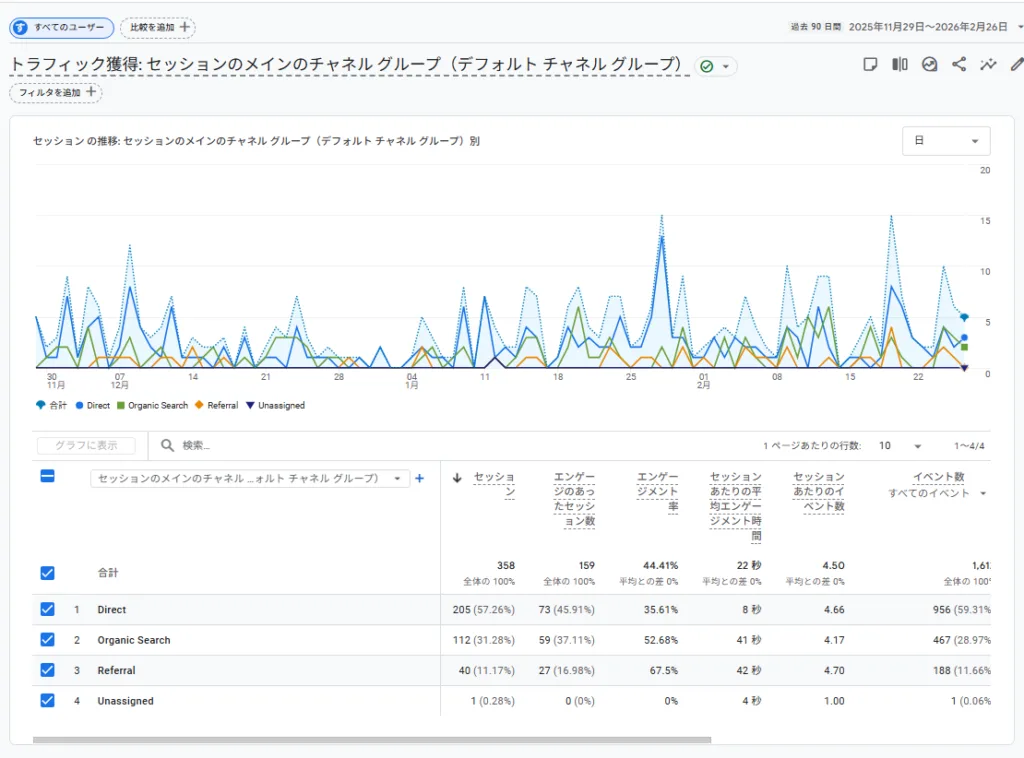The width and height of the screenshot is (1024, 758).
Task: Open the date range picker 2025年11月29日〜2026年2月26日
Action: coord(927,27)
